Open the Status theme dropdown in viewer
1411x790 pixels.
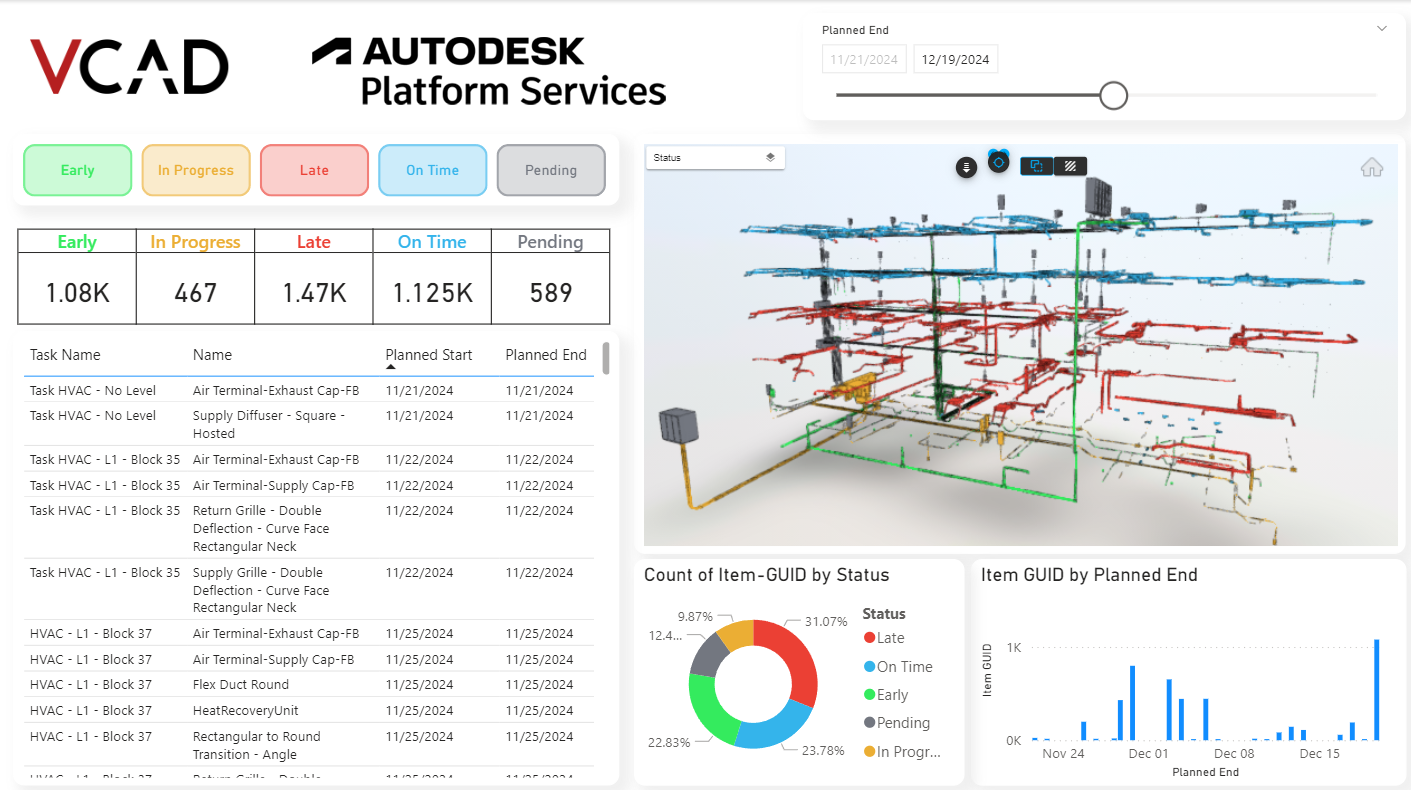[x=714, y=158]
